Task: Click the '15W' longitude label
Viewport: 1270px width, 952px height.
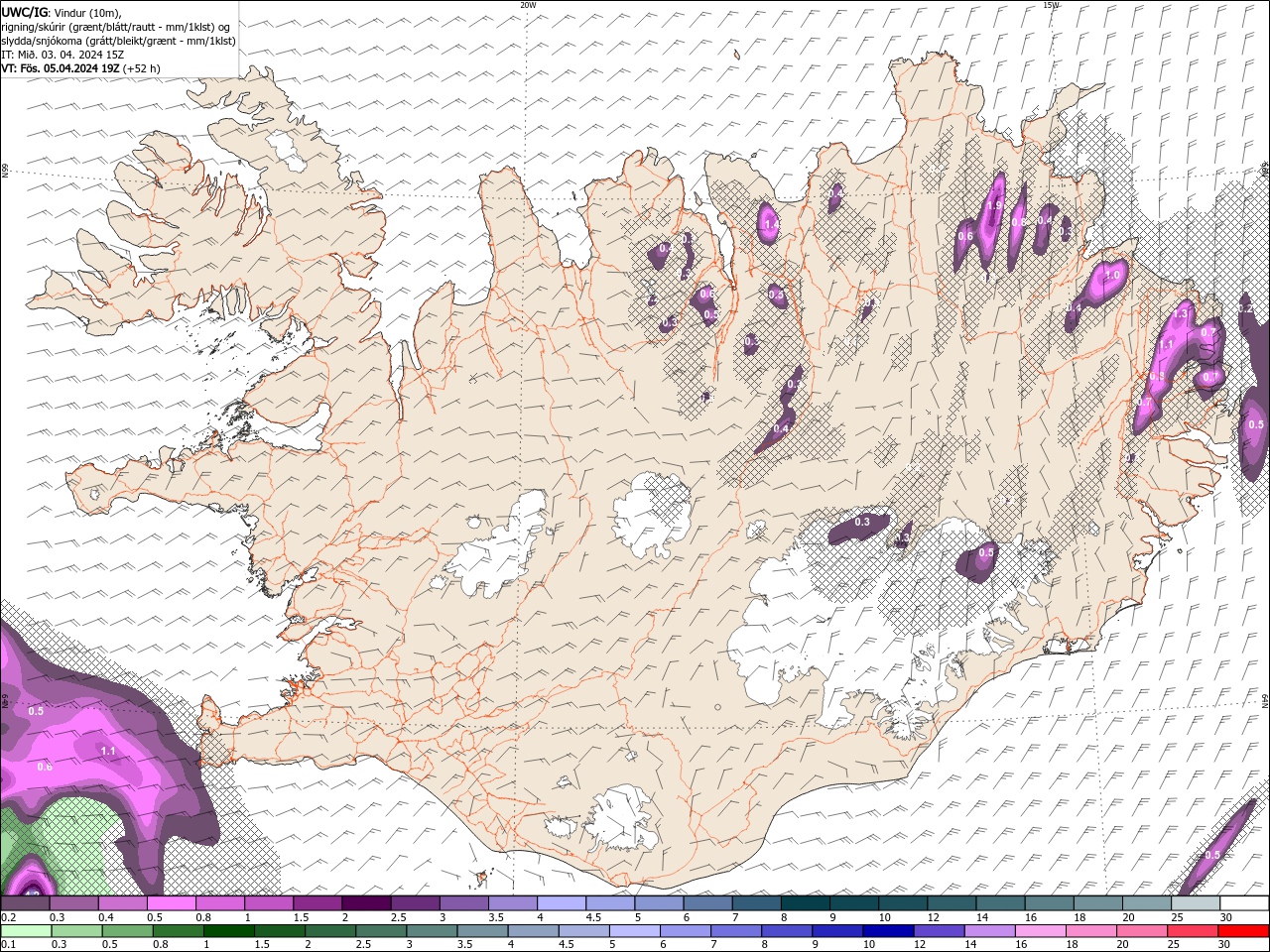Action: click(x=1051, y=5)
